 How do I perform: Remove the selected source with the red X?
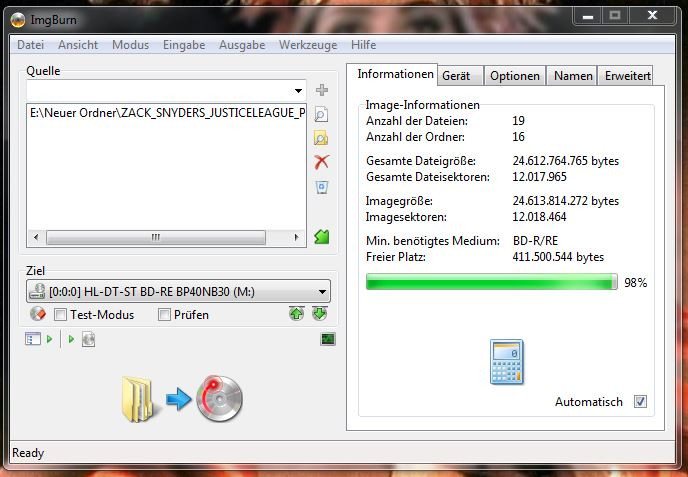pos(322,162)
